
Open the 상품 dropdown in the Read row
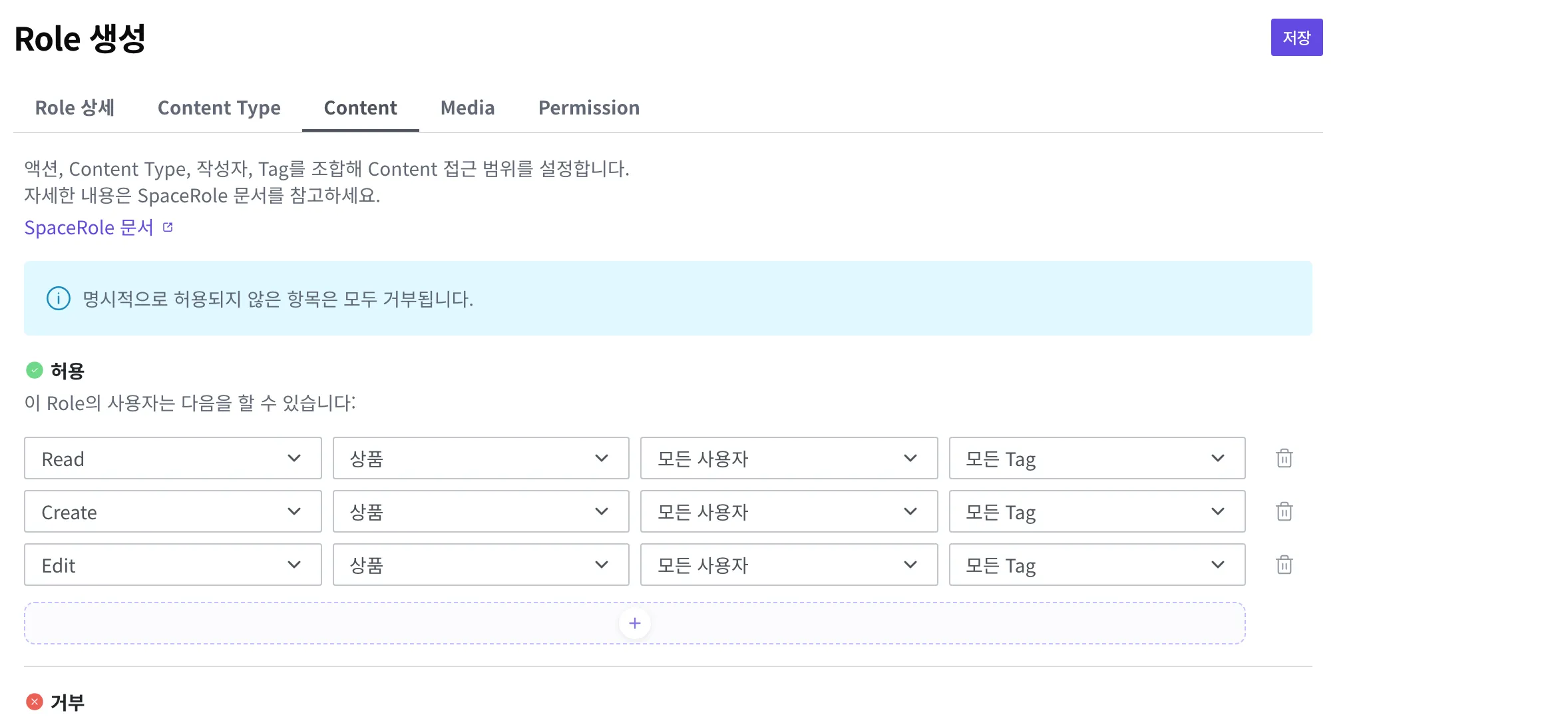481,458
